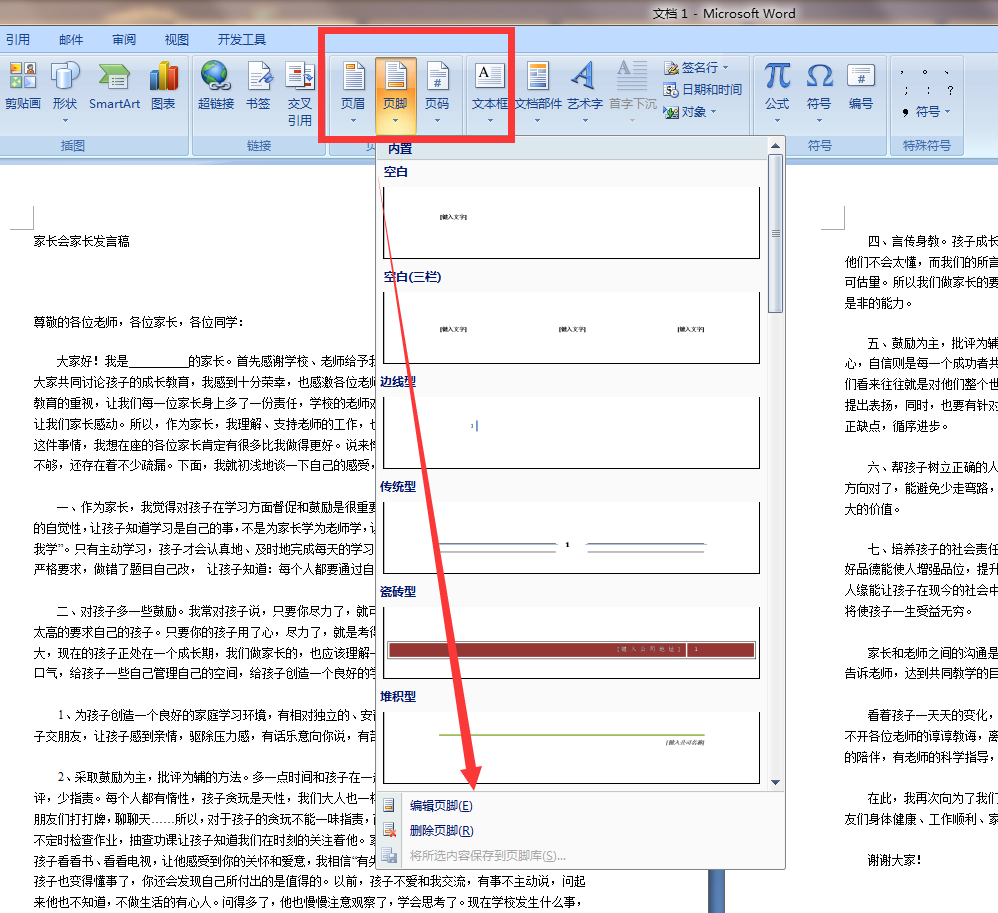Select the Blank Three Columns (空白三栏) footer
Viewport: 998px width, 913px height.
pos(571,327)
